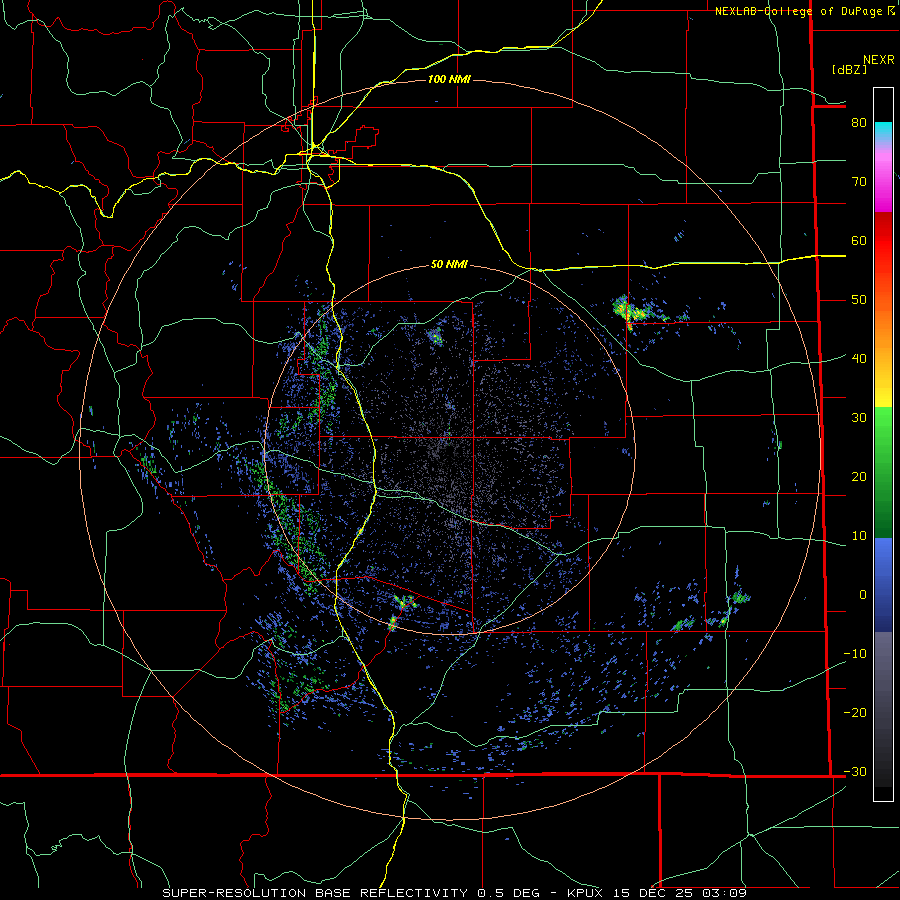The height and width of the screenshot is (900, 900).
Task: Click the 40 value on the dBZ scale
Action: tap(859, 359)
